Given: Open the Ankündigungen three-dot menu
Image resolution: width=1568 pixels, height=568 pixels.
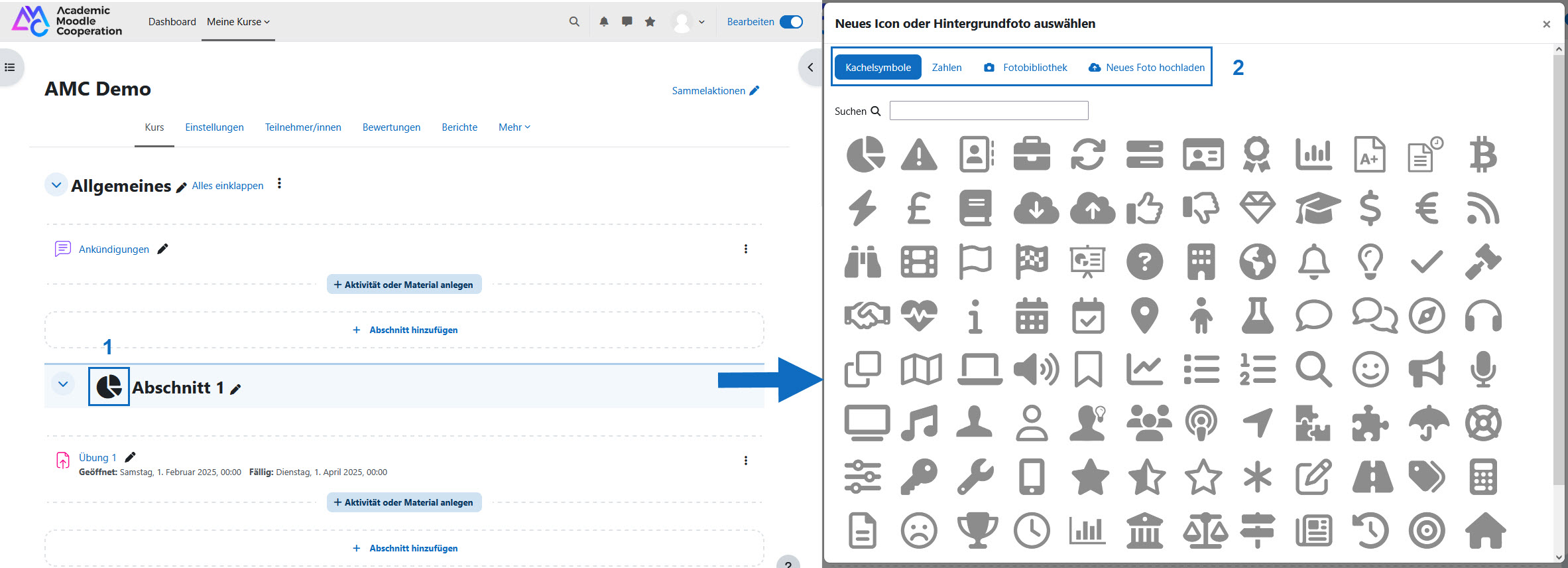Looking at the screenshot, I should click(x=746, y=249).
